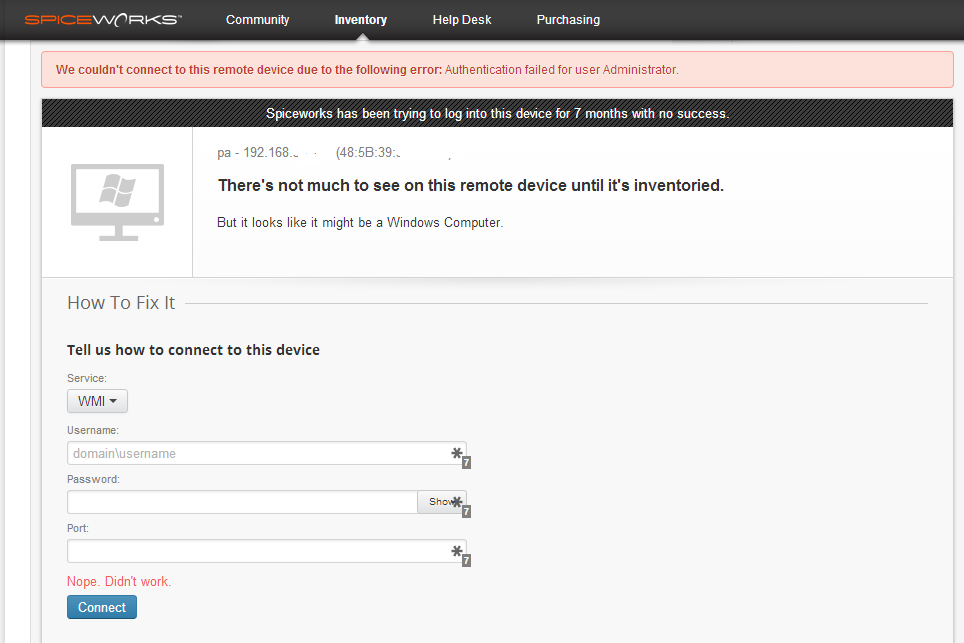Toggle the Show password option
This screenshot has height=643, width=964.
tap(440, 501)
